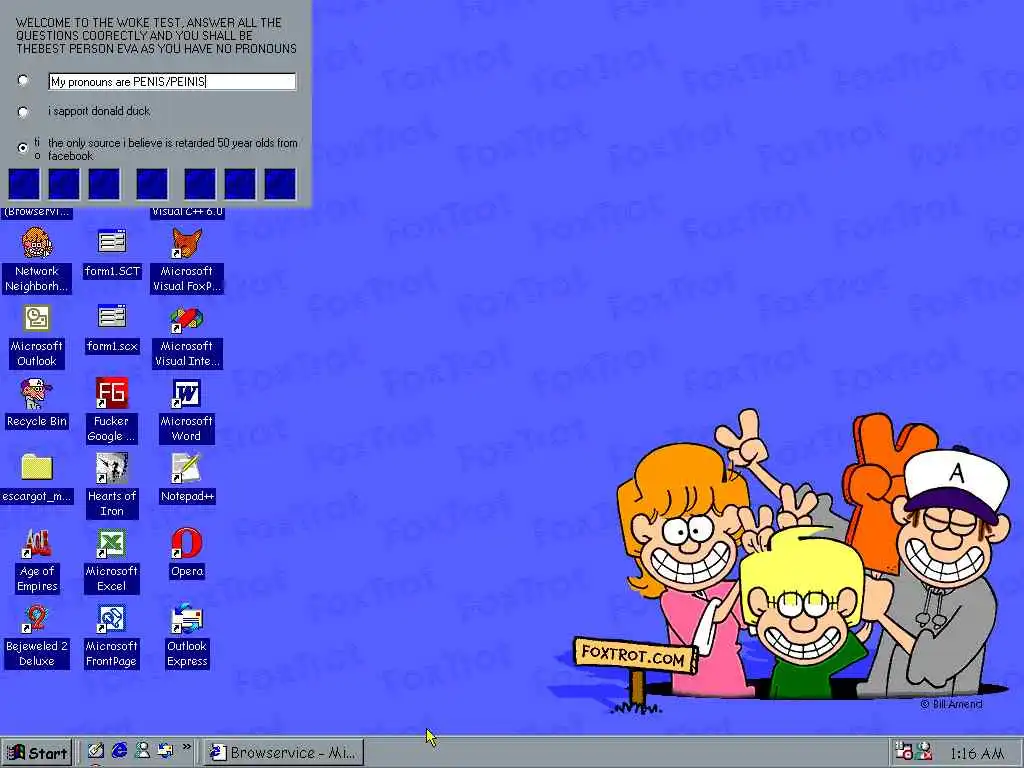Click the selected radio button about facebook source
Image resolution: width=1024 pixels, height=768 pixels.
(23, 148)
